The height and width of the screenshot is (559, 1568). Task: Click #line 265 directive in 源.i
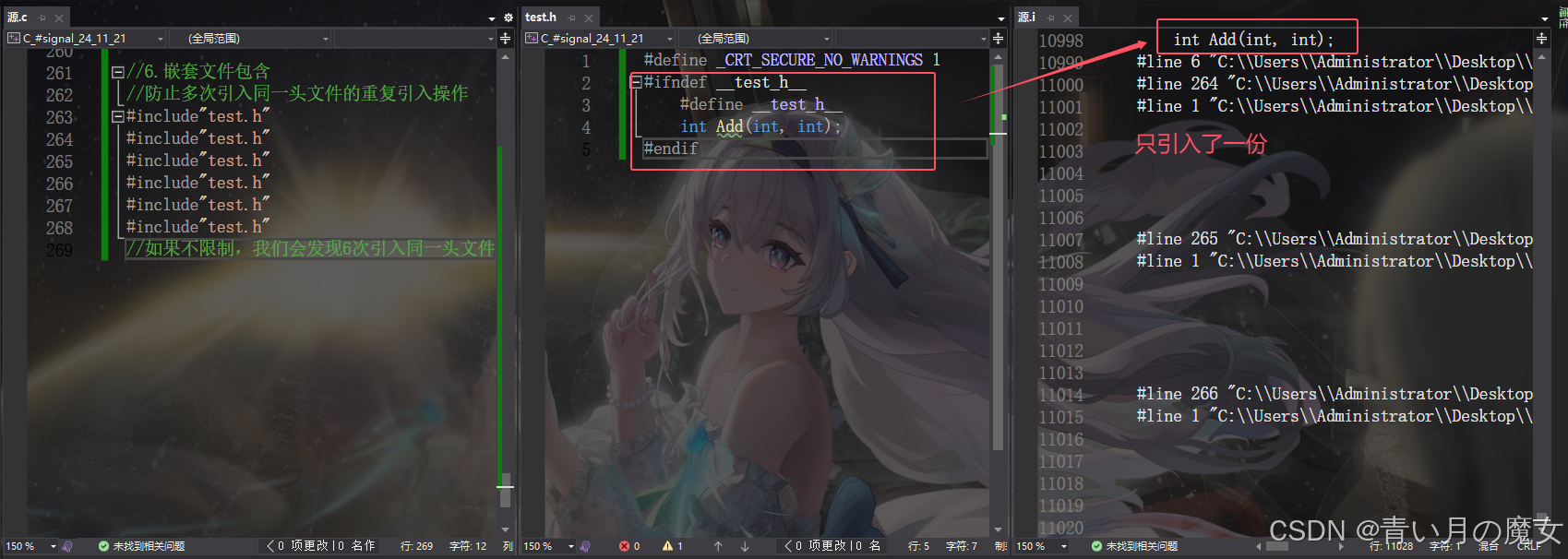pos(1335,239)
